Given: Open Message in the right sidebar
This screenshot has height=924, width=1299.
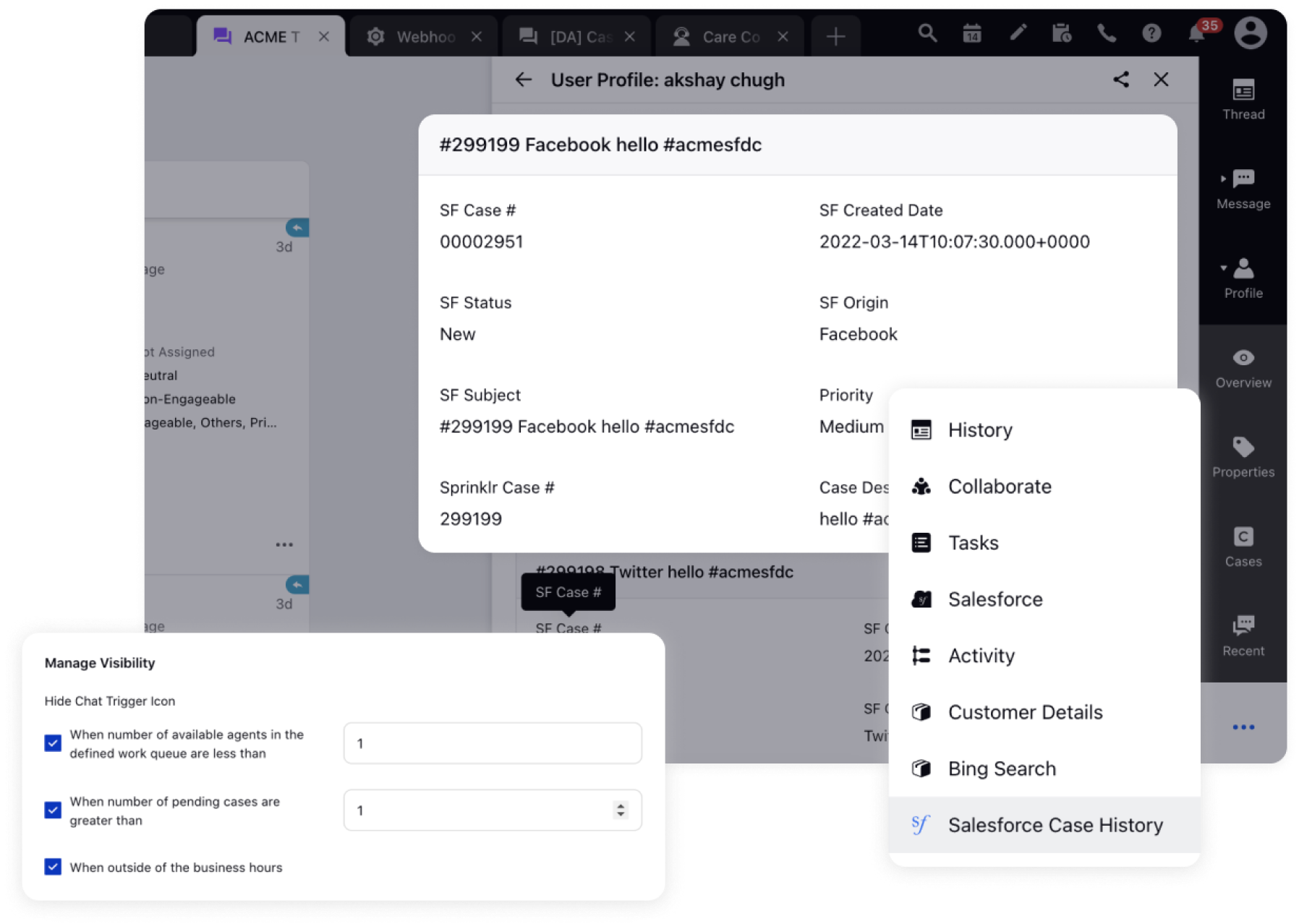Looking at the screenshot, I should [x=1243, y=189].
